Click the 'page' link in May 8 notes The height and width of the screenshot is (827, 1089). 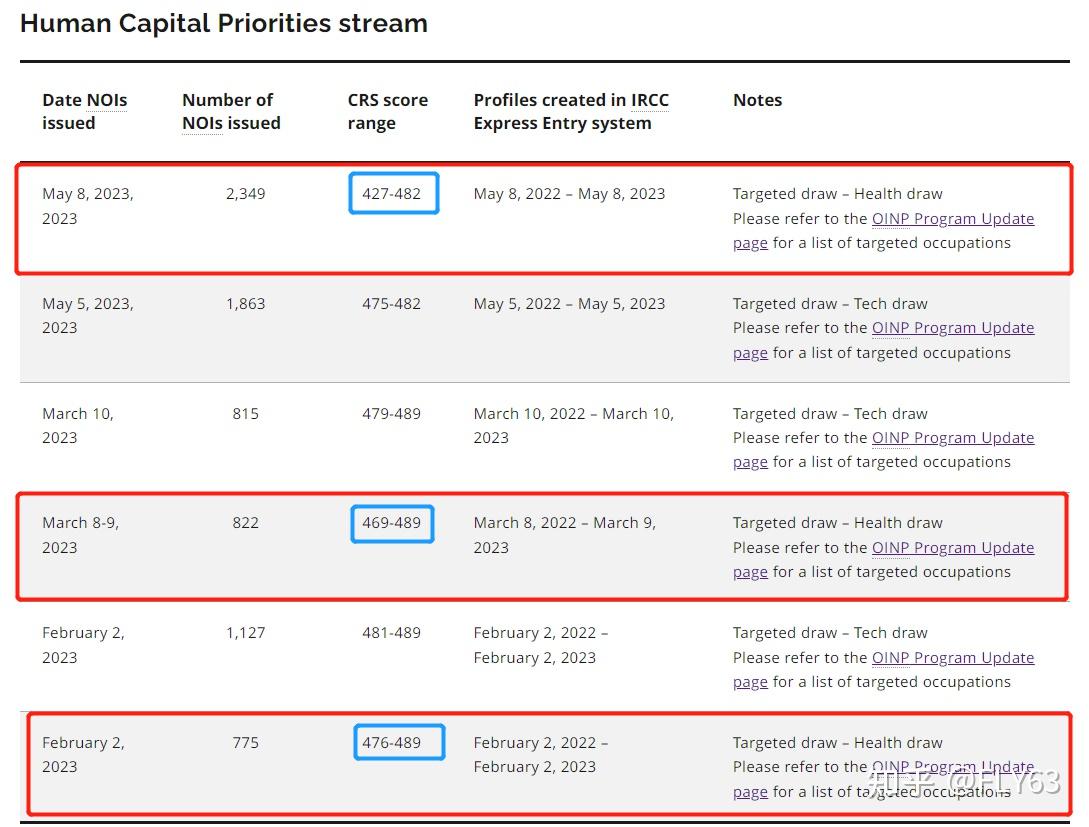(x=750, y=244)
